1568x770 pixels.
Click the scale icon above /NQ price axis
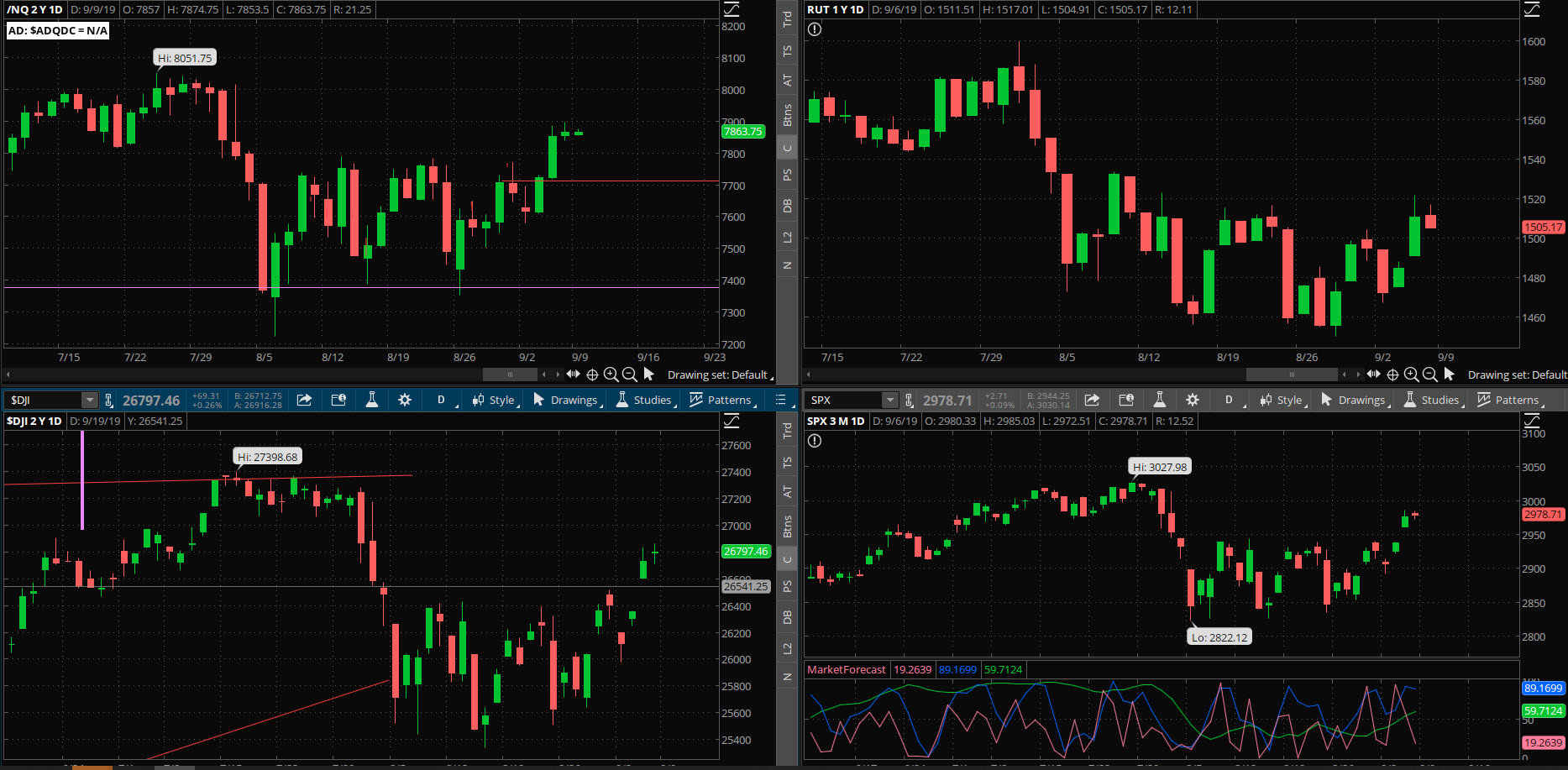(732, 9)
